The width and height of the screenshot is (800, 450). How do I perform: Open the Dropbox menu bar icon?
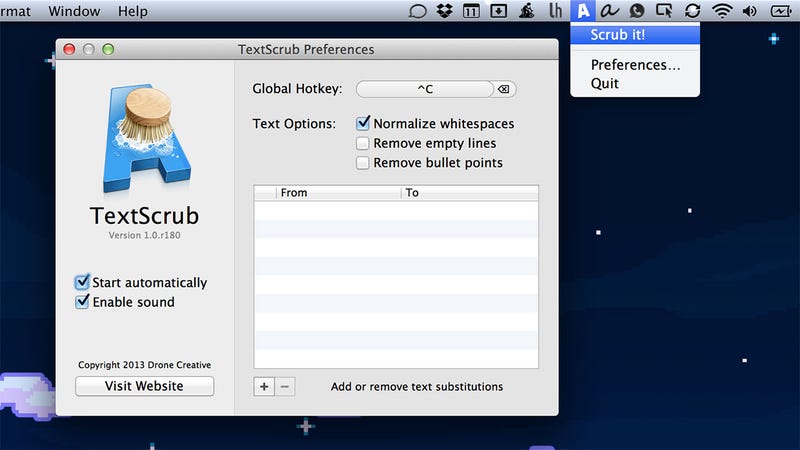pos(444,11)
